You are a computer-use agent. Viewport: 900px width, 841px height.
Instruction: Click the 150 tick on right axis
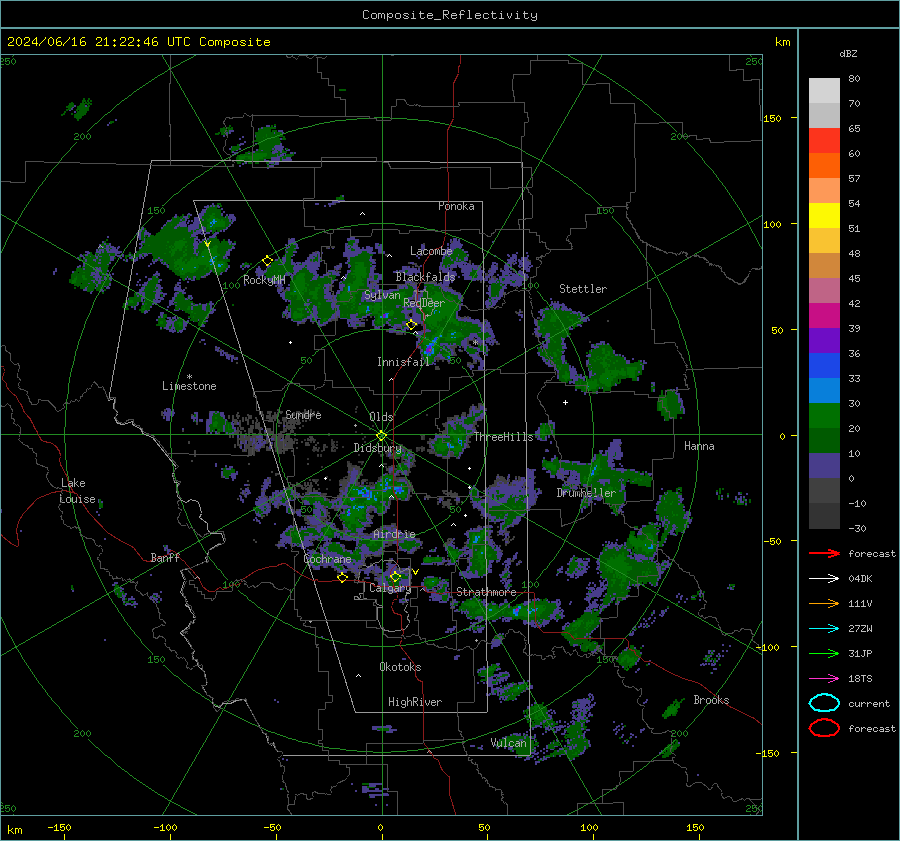[x=772, y=118]
